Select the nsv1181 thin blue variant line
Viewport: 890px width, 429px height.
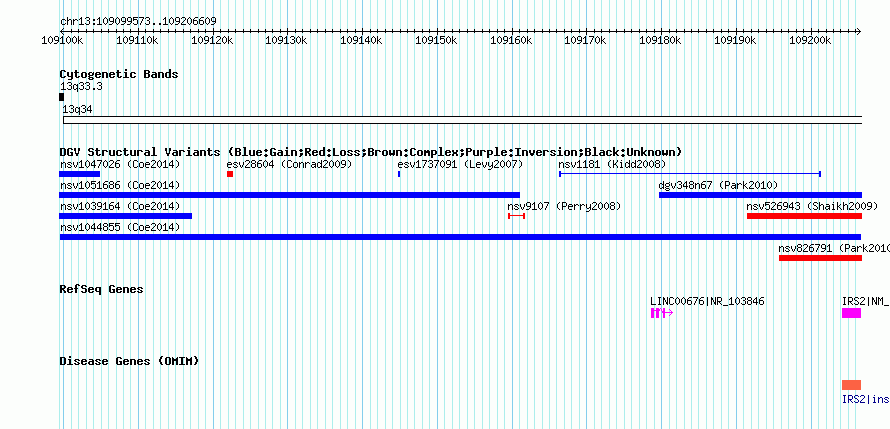(690, 174)
